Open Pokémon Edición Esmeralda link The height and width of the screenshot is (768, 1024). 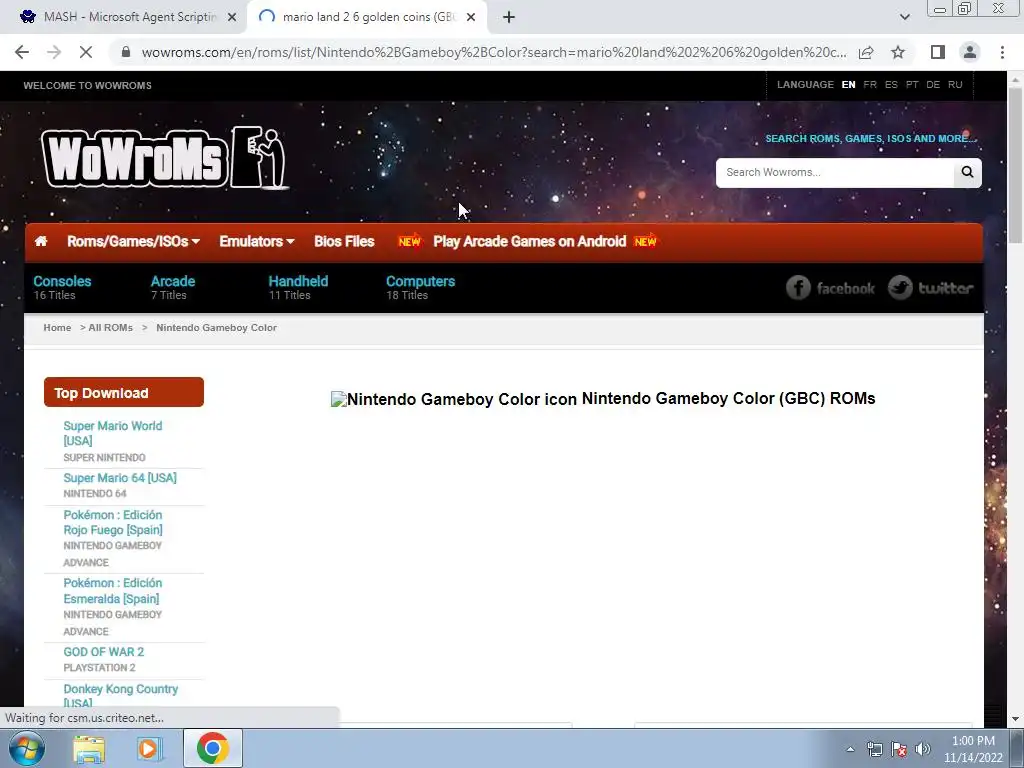[x=113, y=591]
